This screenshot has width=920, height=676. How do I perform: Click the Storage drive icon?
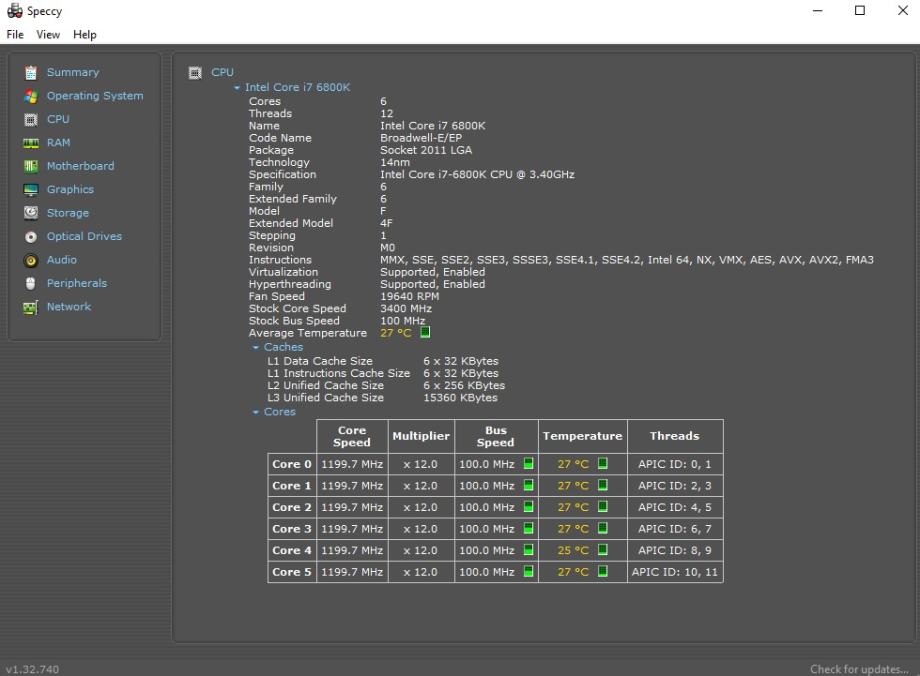click(x=31, y=213)
